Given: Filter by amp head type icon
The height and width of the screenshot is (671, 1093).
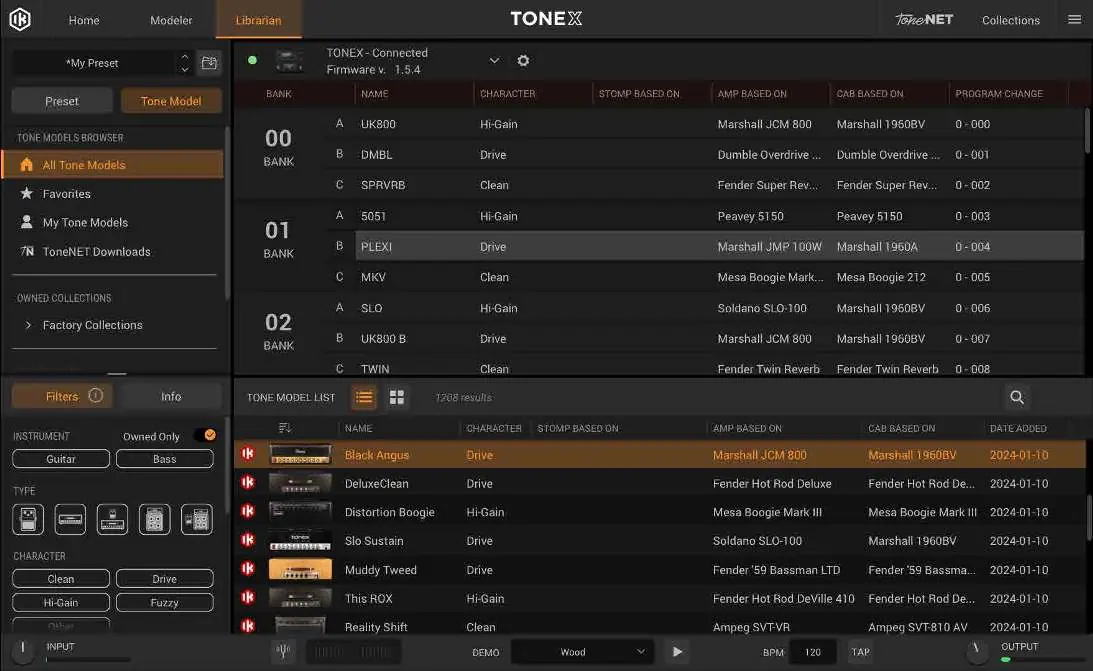Looking at the screenshot, I should coord(70,519).
